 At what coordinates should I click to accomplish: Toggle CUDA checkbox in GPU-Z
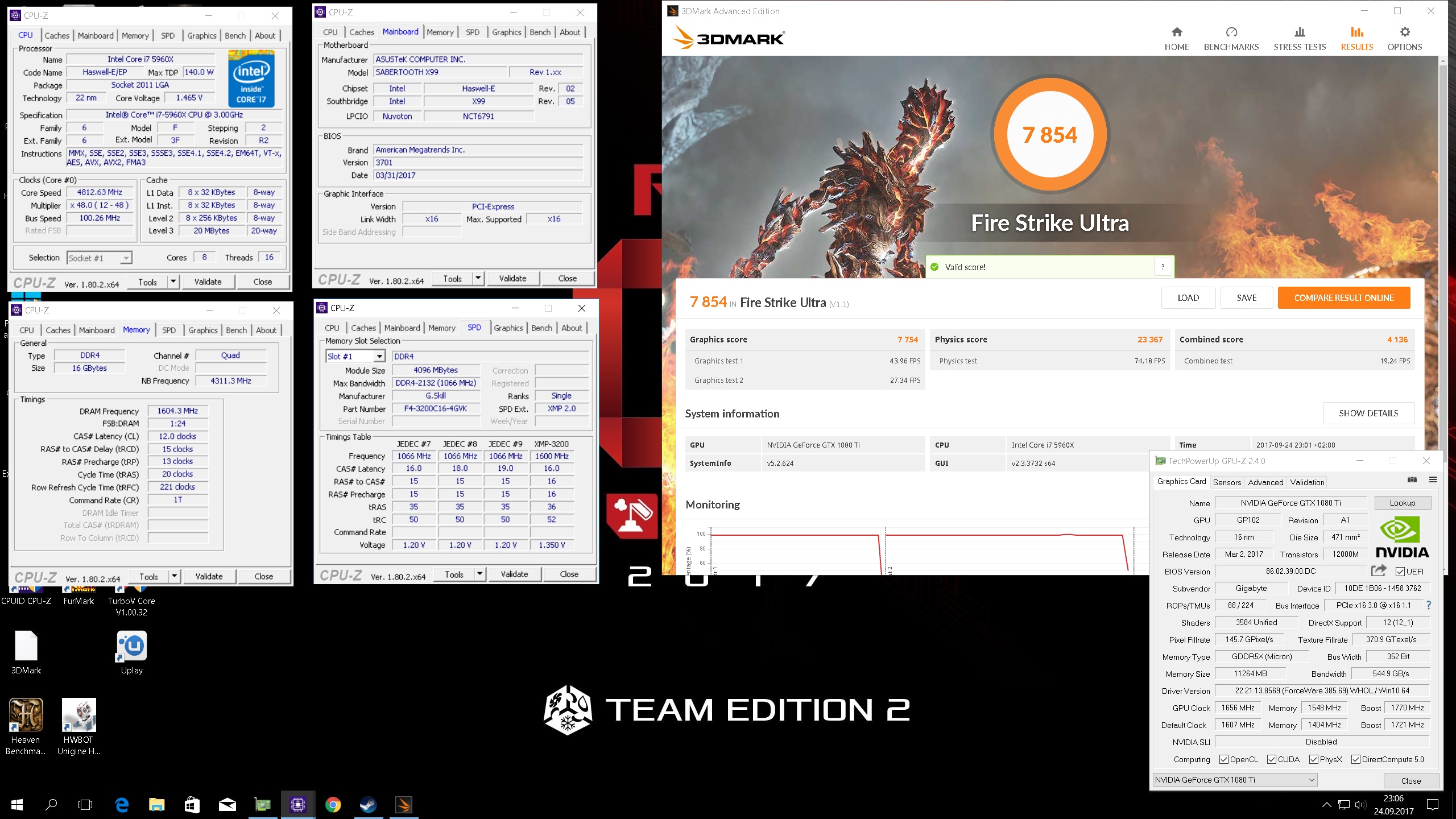(x=1272, y=759)
